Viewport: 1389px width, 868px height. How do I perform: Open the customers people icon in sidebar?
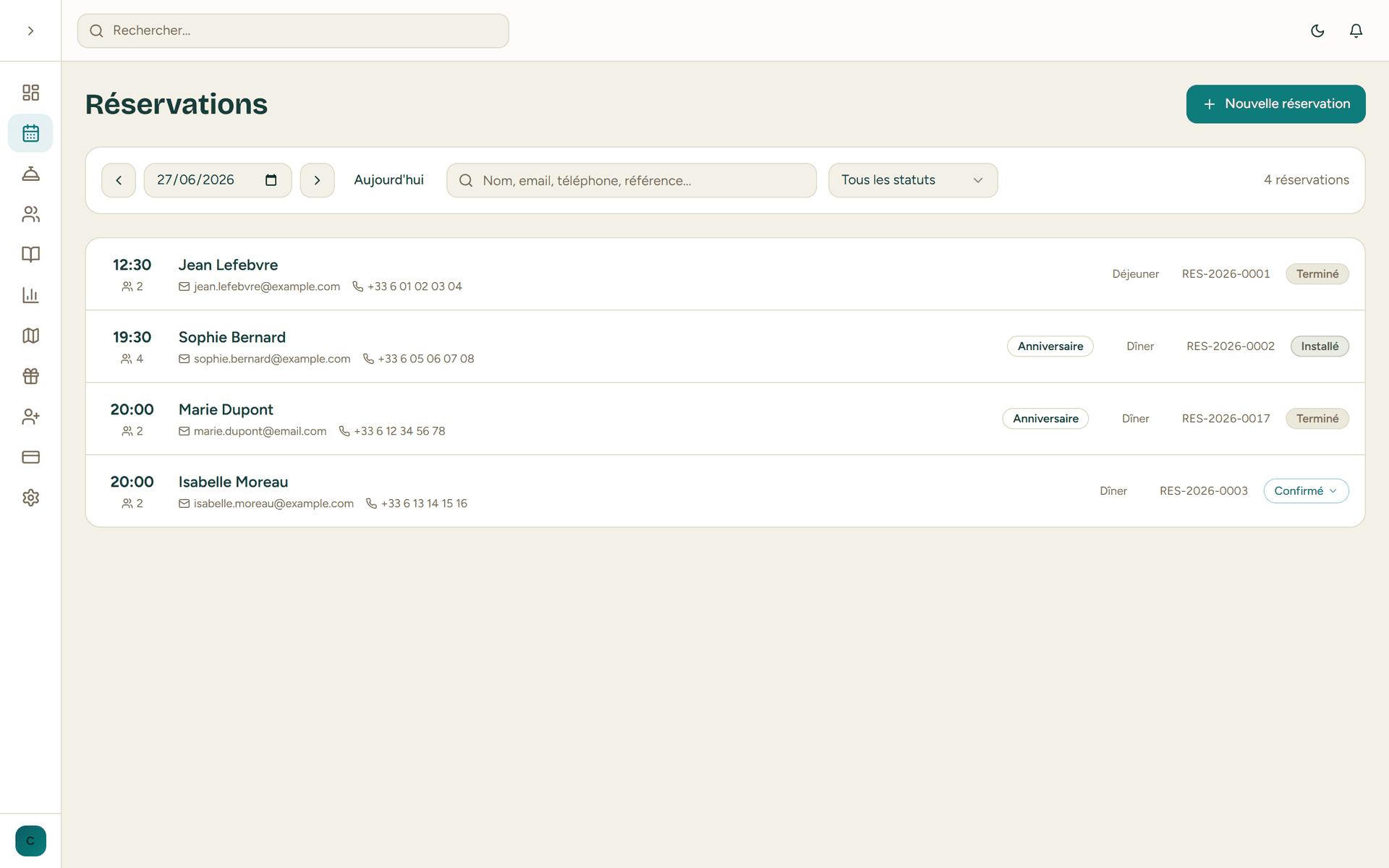[30, 214]
